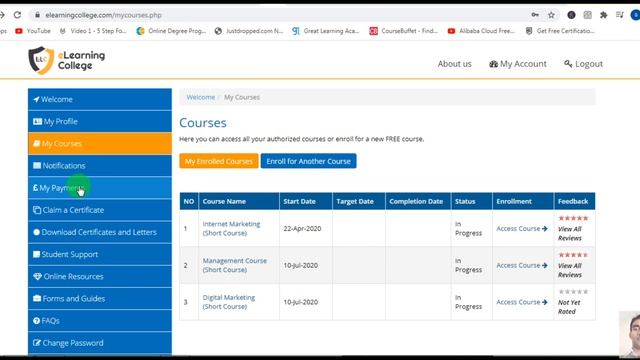Click grey stars in Digital Marketing row
This screenshot has height=360, width=640.
[x=573, y=291]
